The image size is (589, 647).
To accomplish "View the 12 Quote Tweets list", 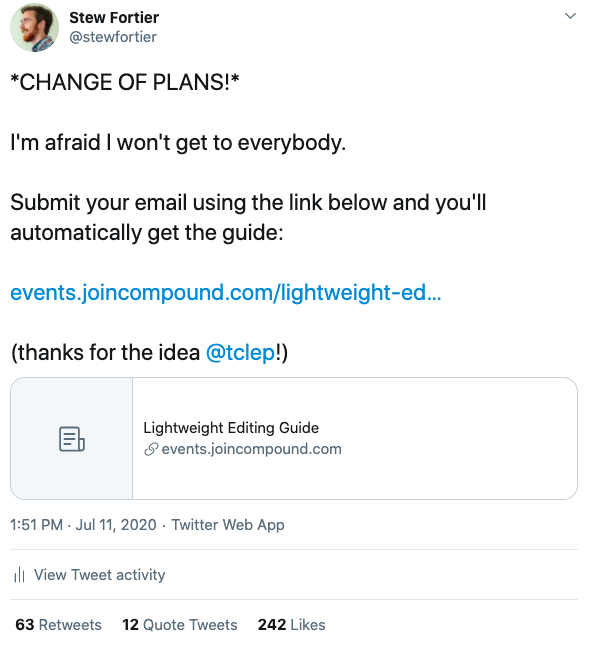I will click(x=180, y=625).
